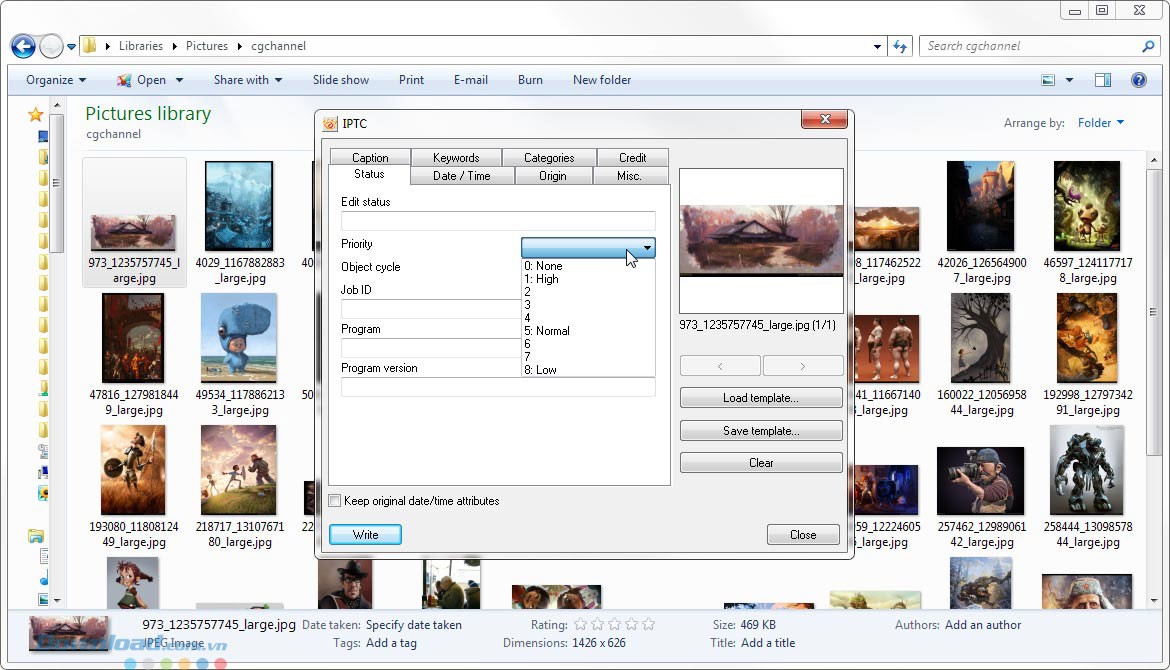Open the Priority dropdown arrow
This screenshot has height=670, width=1170.
click(647, 247)
